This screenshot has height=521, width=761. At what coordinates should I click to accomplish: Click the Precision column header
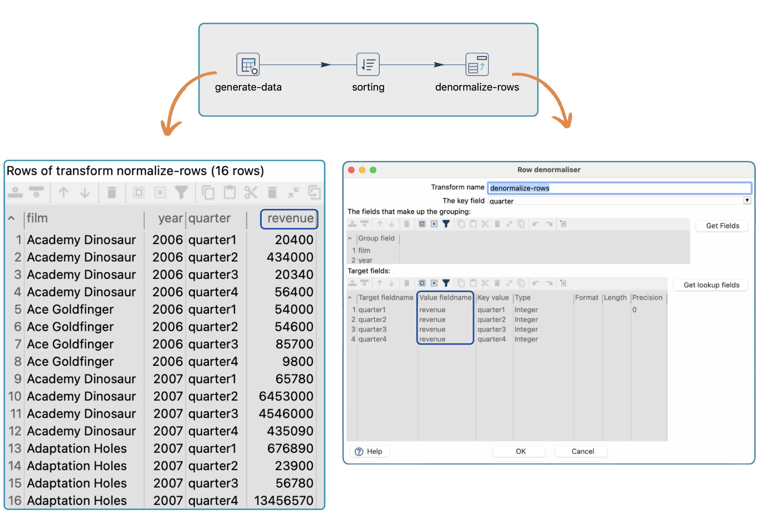(x=647, y=298)
